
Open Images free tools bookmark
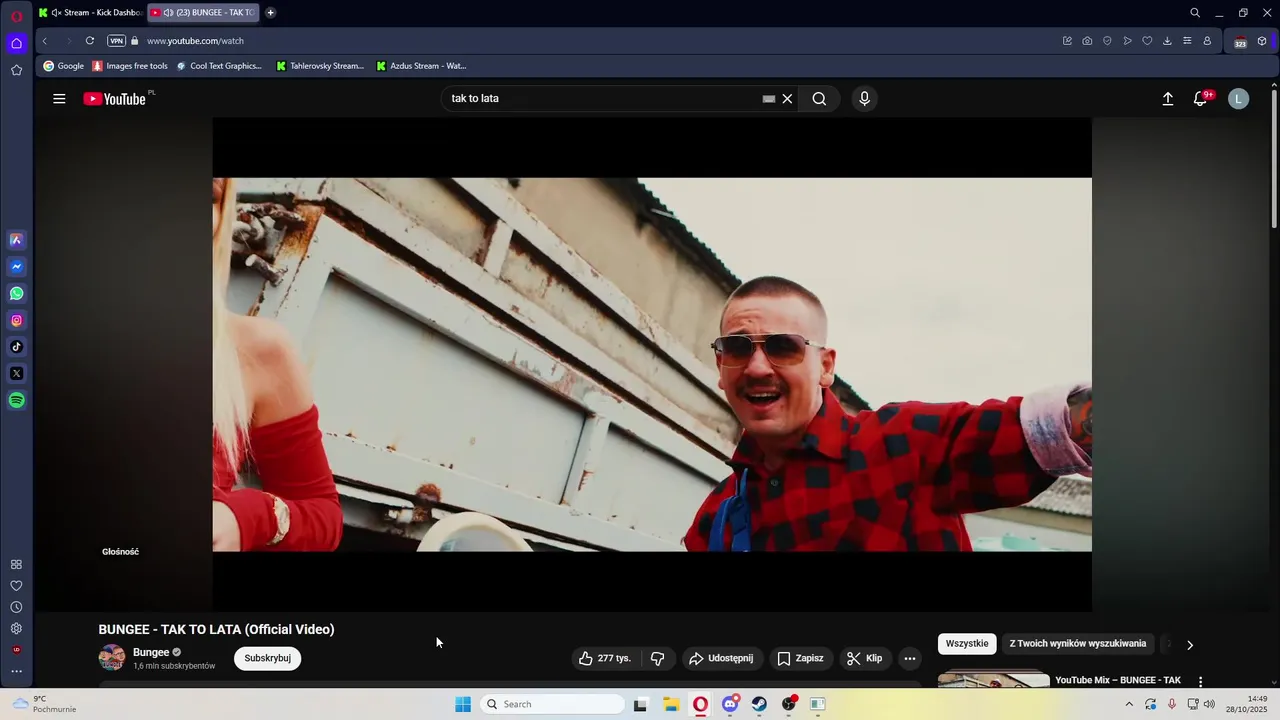[x=130, y=66]
